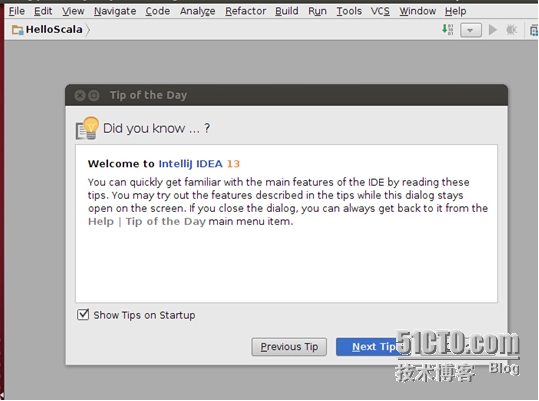This screenshot has height=401, width=539.
Task: Click the Debug bug icon
Action: pos(512,30)
